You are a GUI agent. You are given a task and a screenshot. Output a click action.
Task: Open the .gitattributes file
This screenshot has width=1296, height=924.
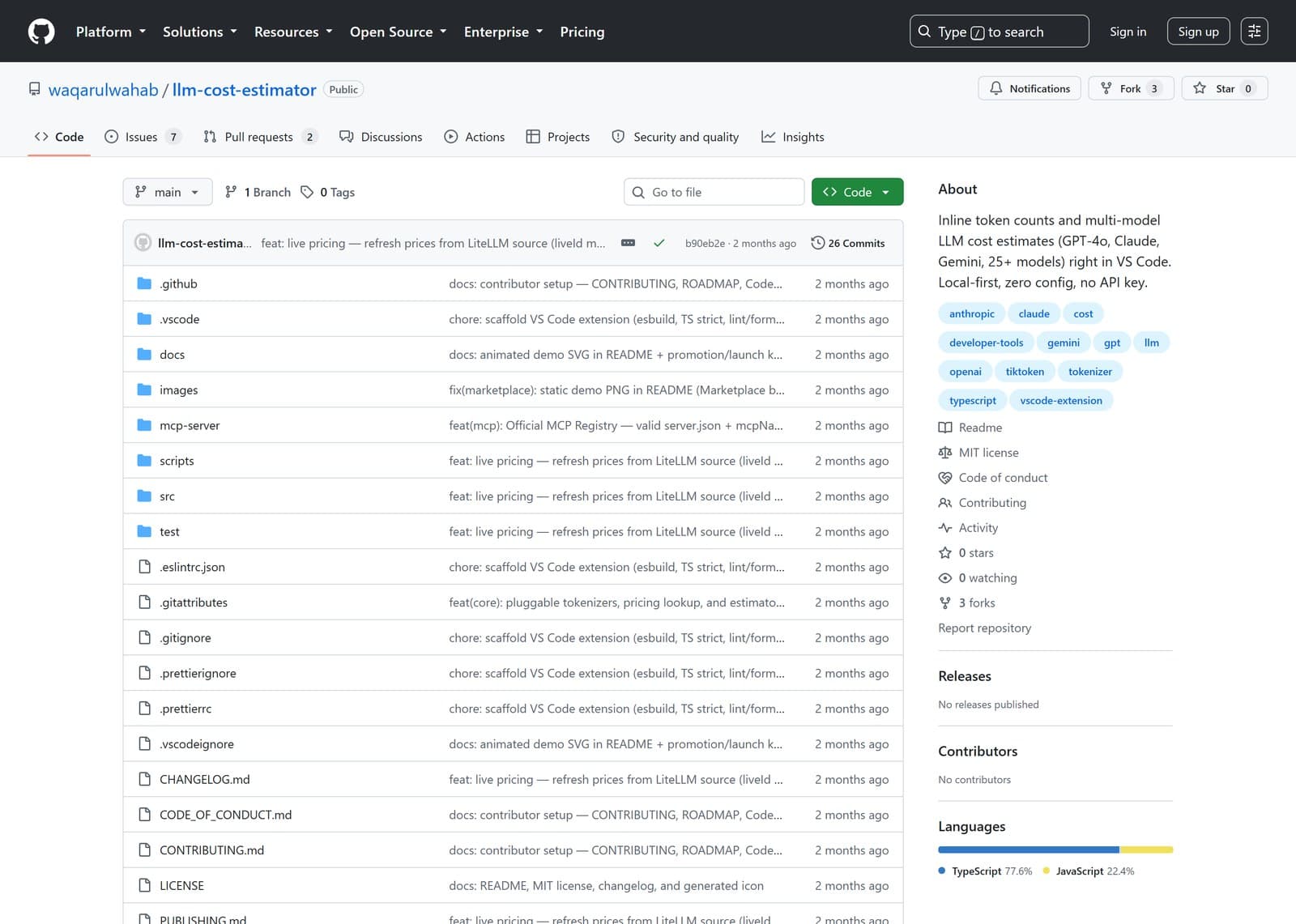194,603
